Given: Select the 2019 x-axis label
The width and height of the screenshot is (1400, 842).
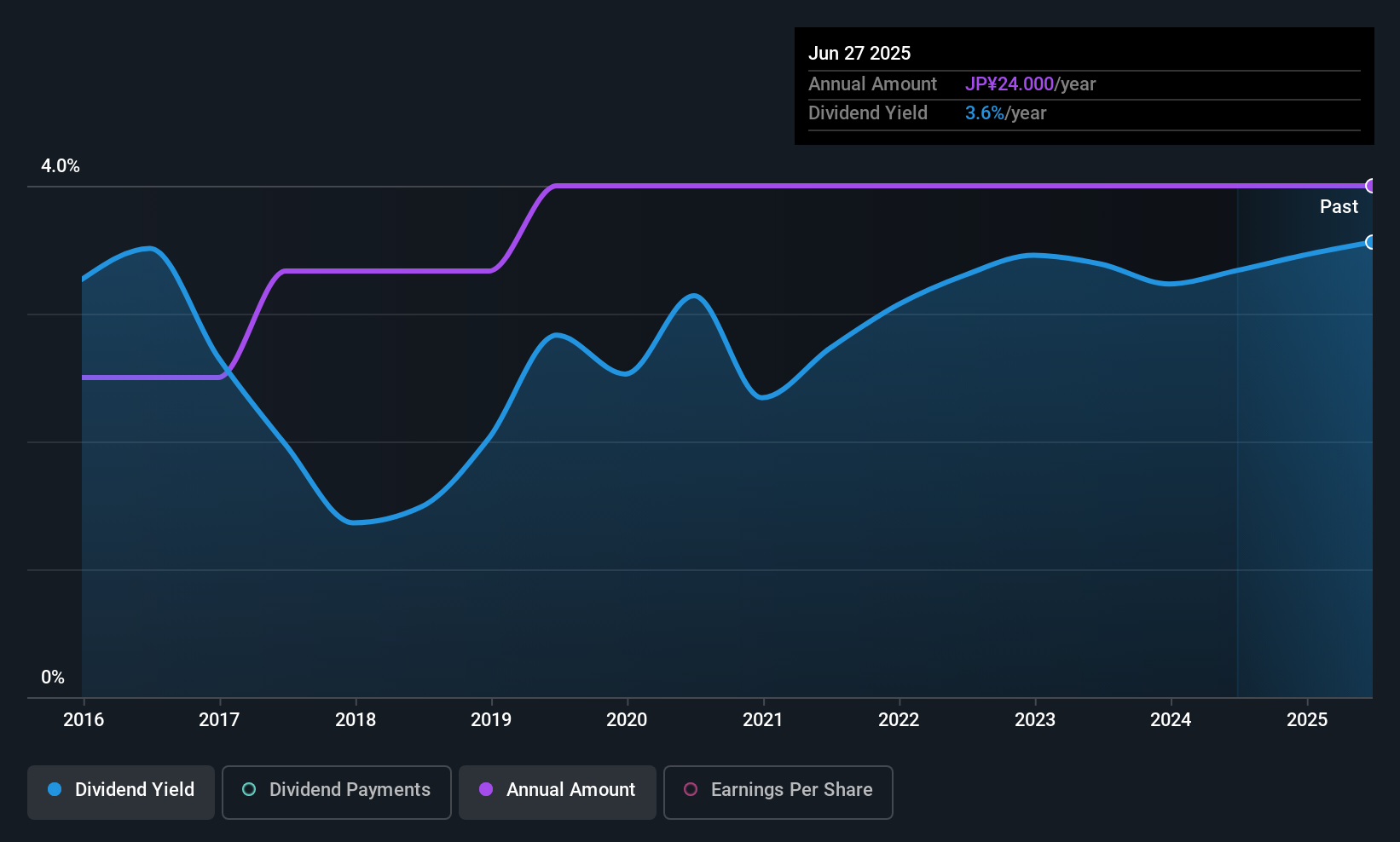Looking at the screenshot, I should (491, 719).
